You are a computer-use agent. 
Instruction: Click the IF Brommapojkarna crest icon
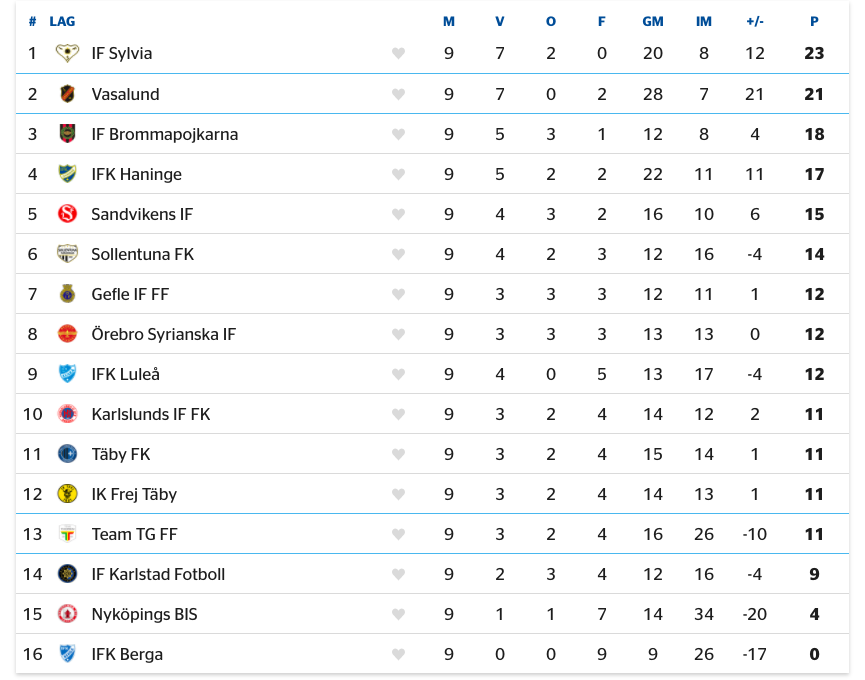click(67, 134)
